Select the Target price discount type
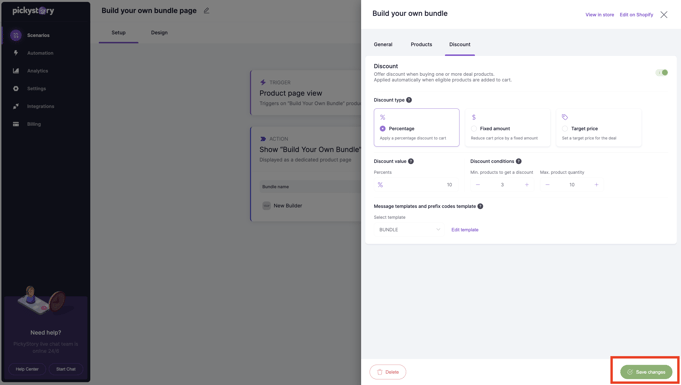 (x=598, y=127)
